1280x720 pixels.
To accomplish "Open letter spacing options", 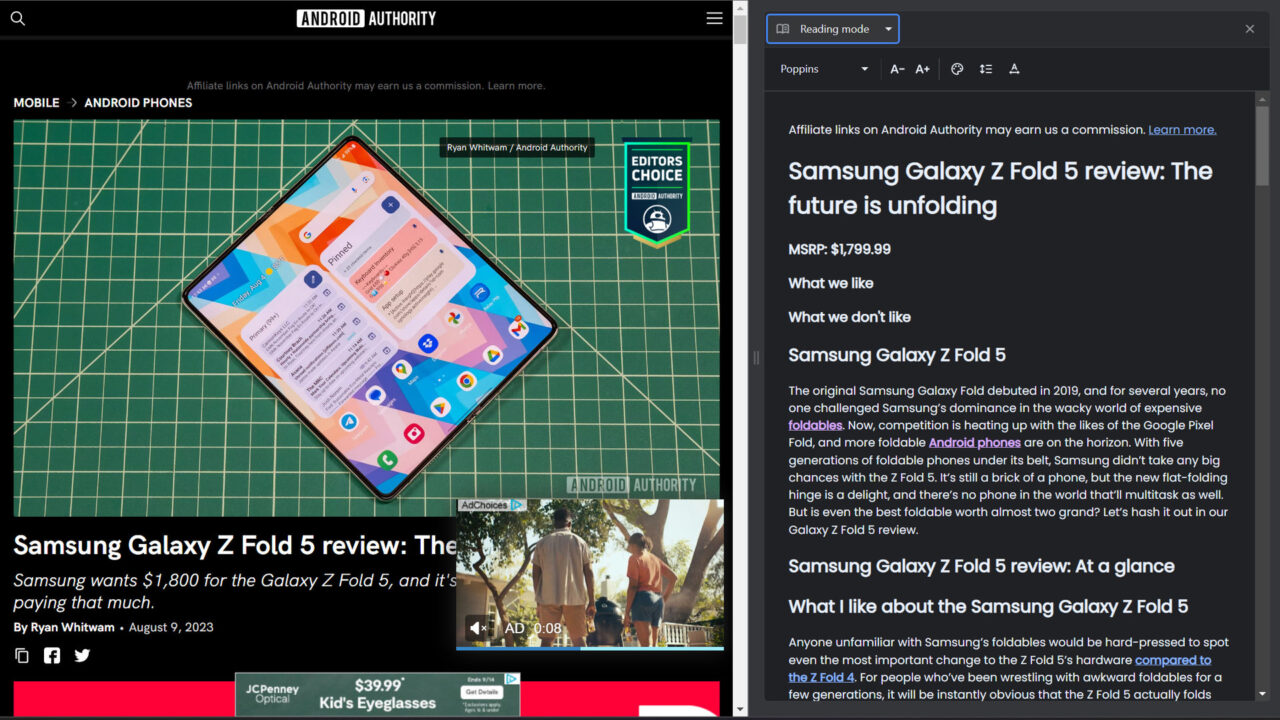I will point(1014,69).
